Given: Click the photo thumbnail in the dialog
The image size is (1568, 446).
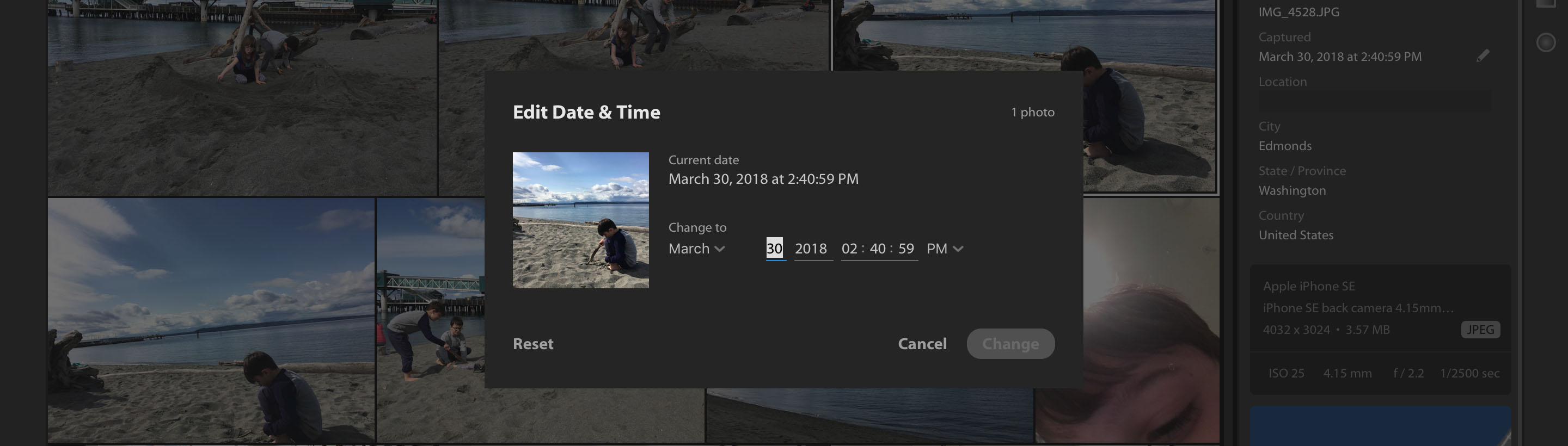Looking at the screenshot, I should (x=580, y=220).
